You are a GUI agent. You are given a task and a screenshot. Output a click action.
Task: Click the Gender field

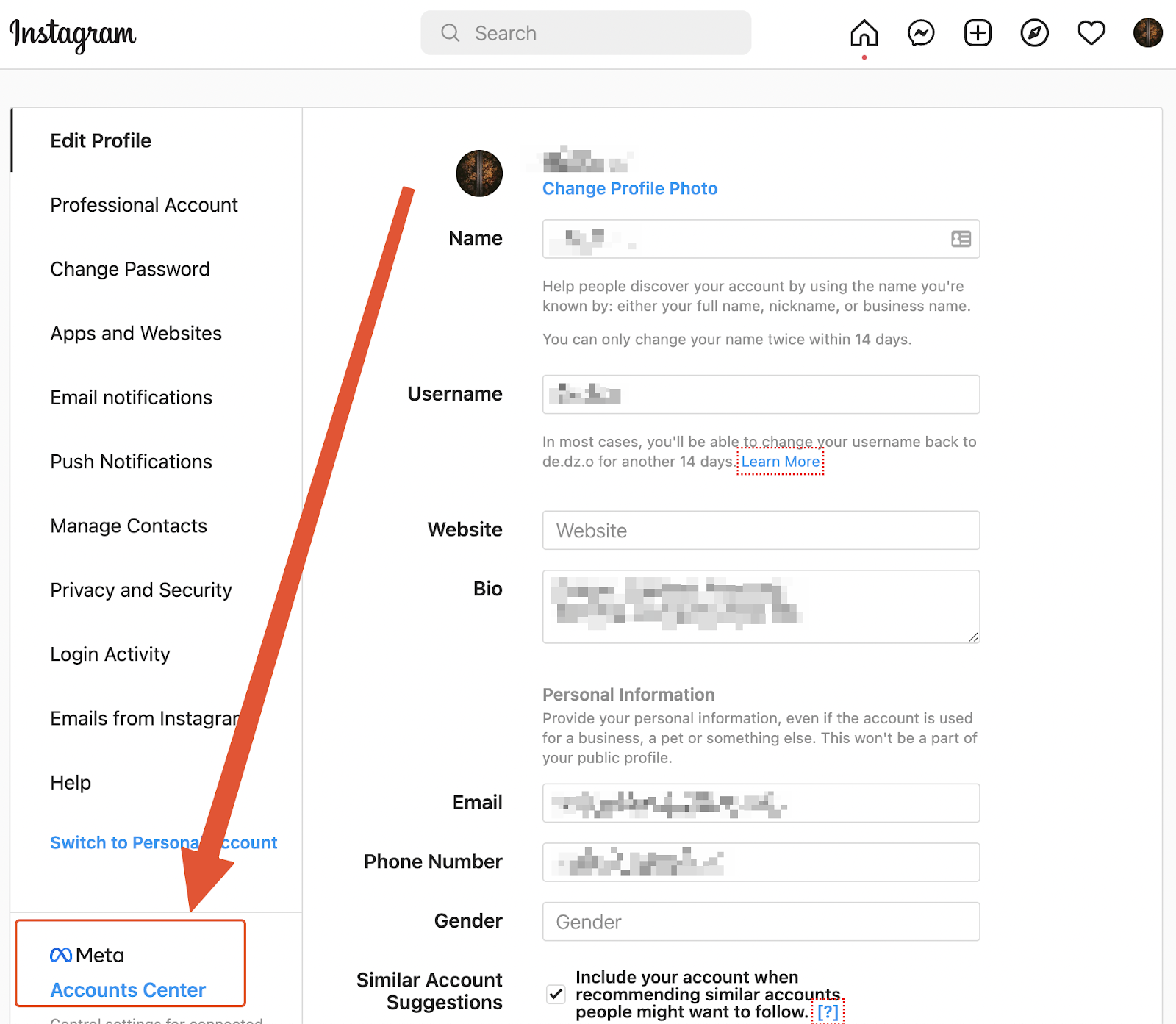[x=761, y=922]
